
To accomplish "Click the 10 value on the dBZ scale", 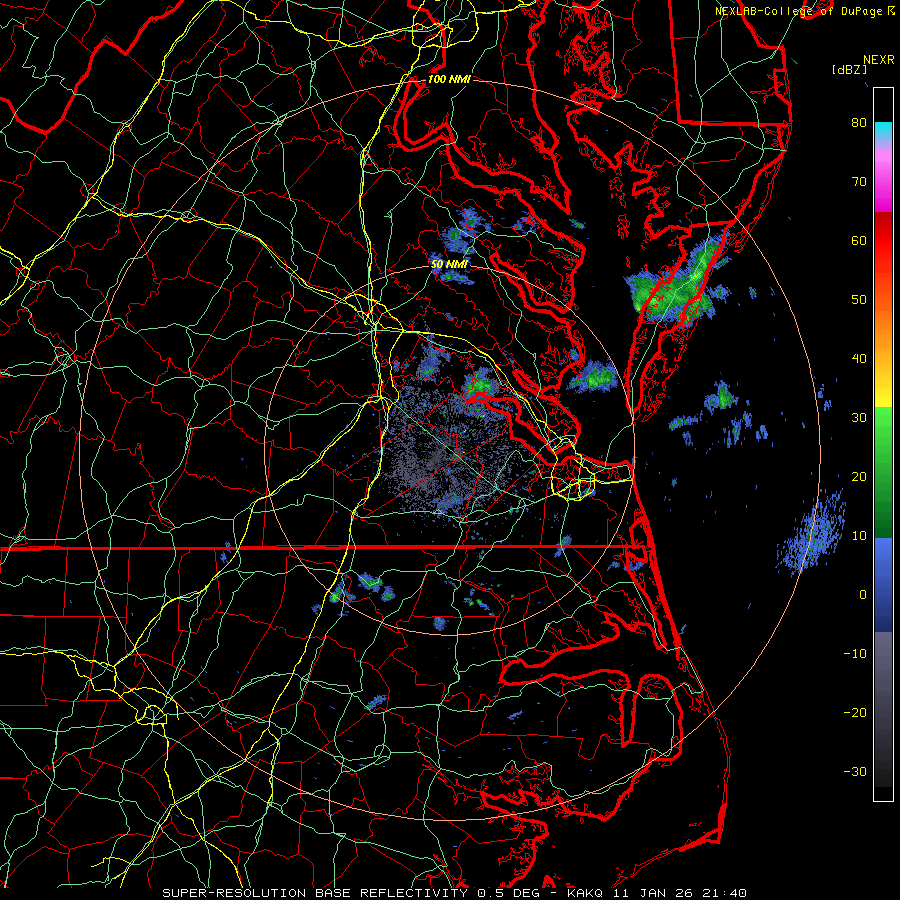I will coord(859,536).
